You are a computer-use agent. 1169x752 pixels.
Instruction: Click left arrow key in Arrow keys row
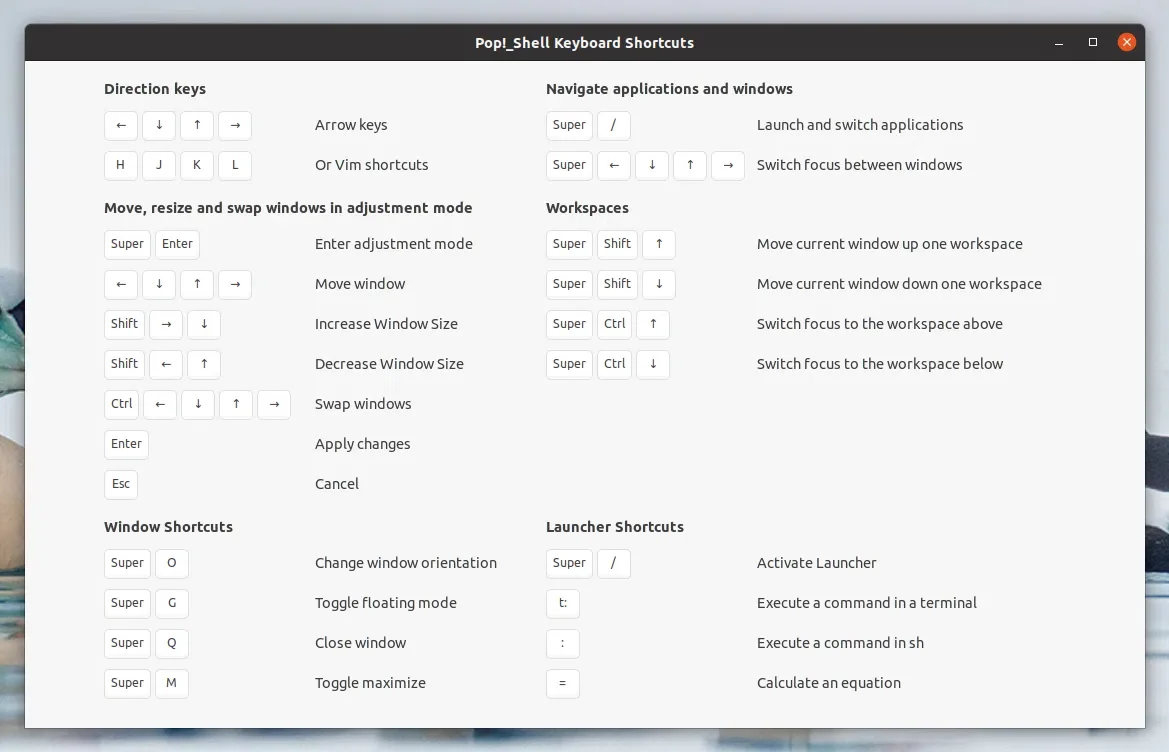tap(121, 125)
